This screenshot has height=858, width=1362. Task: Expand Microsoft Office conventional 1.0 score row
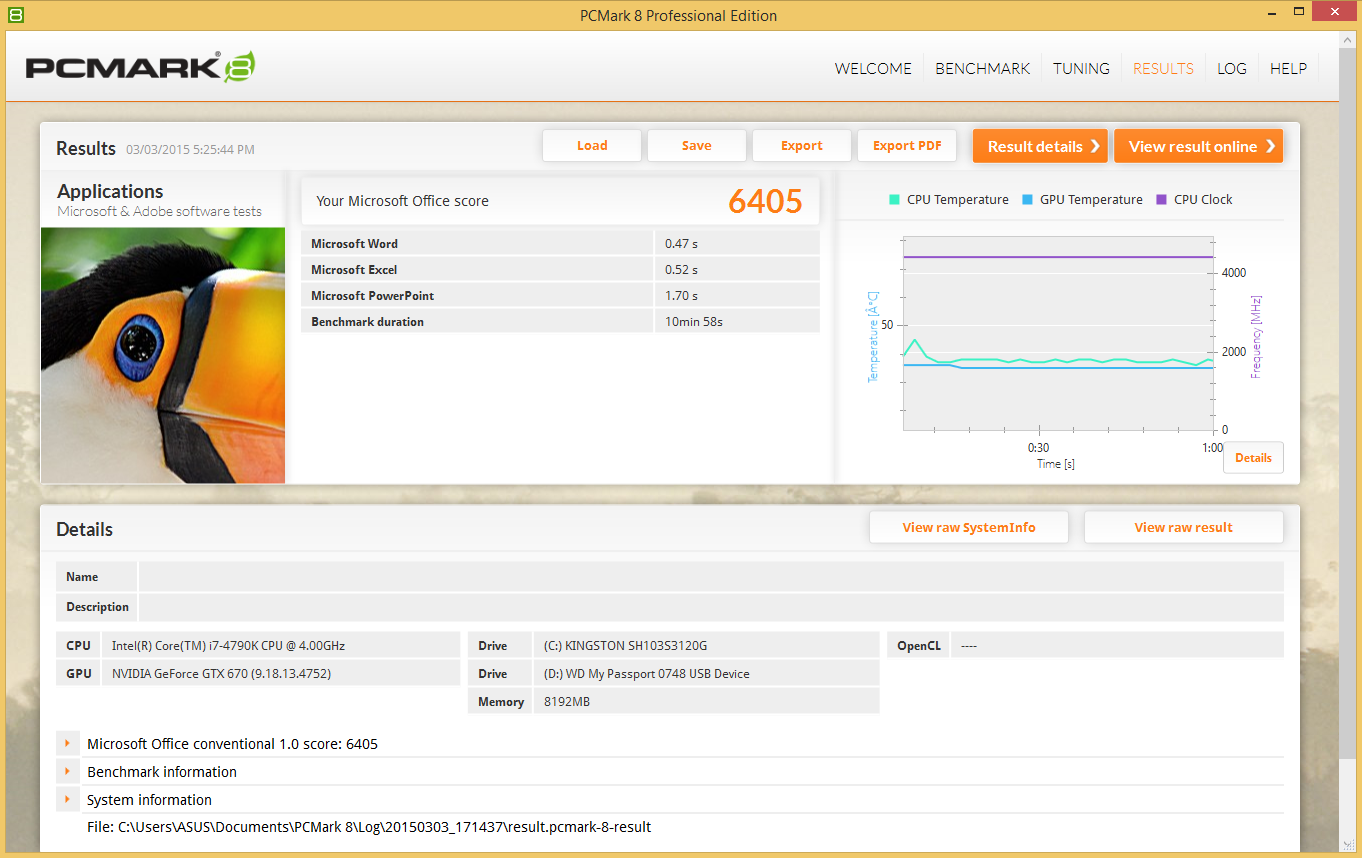67,744
